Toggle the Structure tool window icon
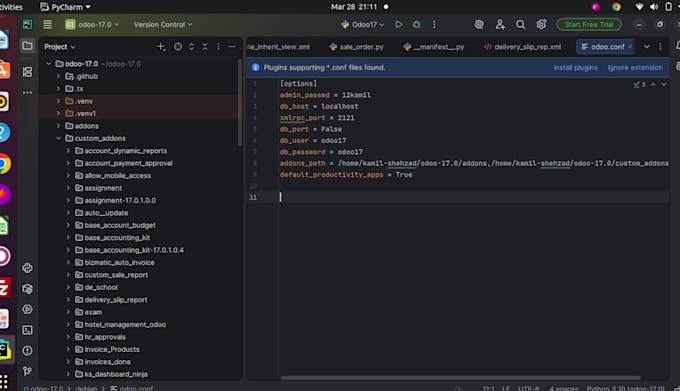This screenshot has height=391, width=680. click(27, 72)
